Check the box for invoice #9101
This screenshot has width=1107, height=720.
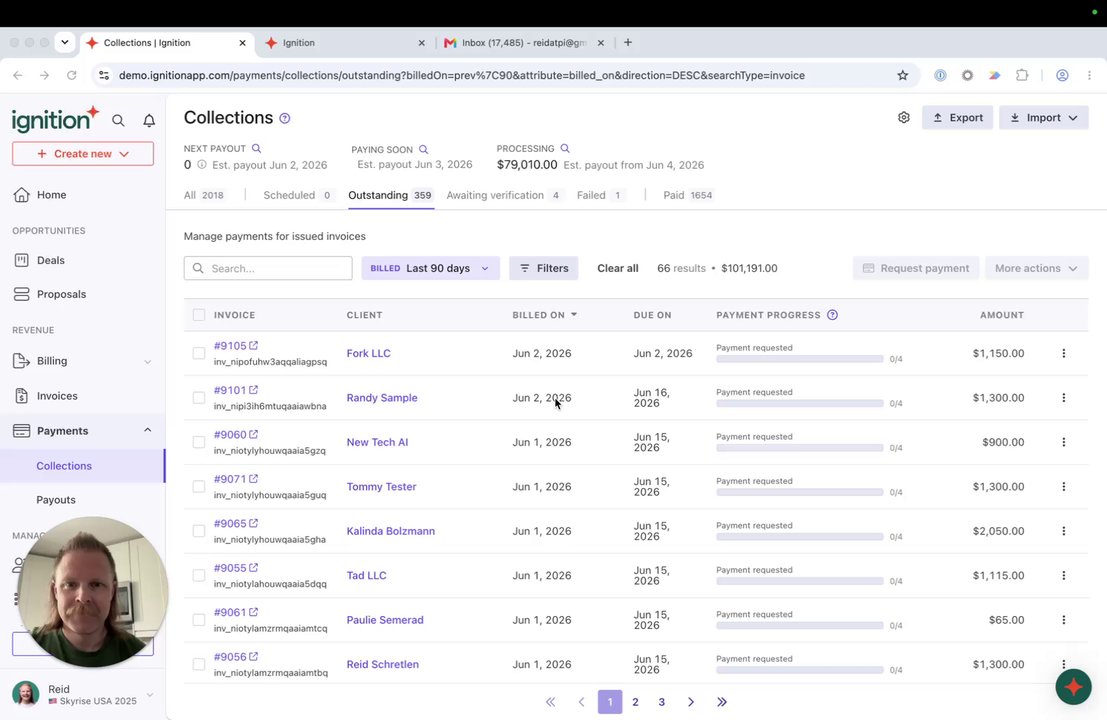198,397
